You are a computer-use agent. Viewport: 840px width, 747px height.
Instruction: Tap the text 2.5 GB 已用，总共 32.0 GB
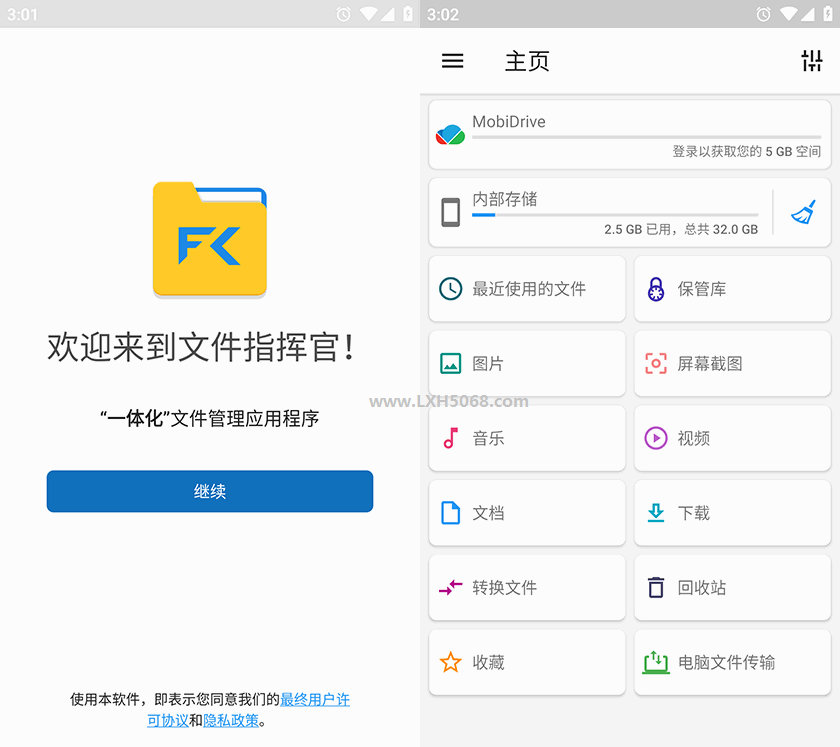click(681, 229)
